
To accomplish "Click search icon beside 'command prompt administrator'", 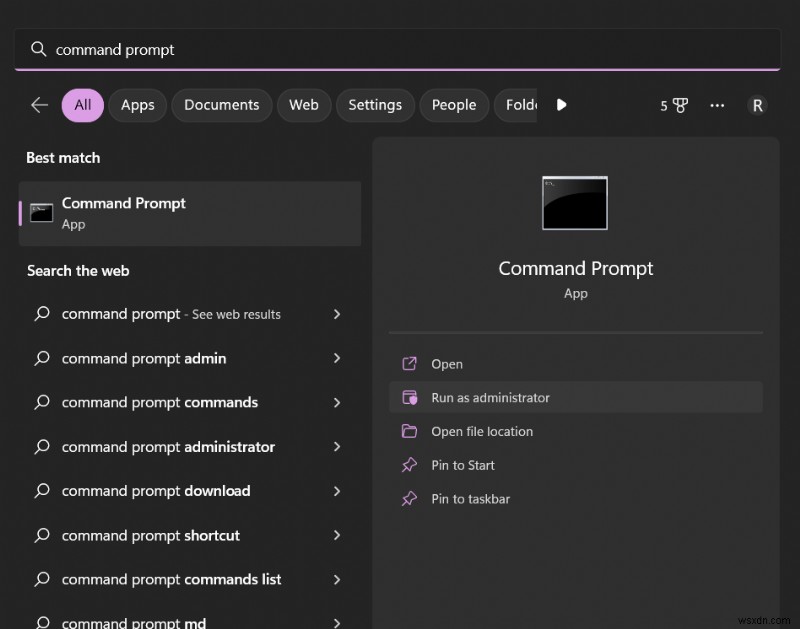I will pos(42,447).
